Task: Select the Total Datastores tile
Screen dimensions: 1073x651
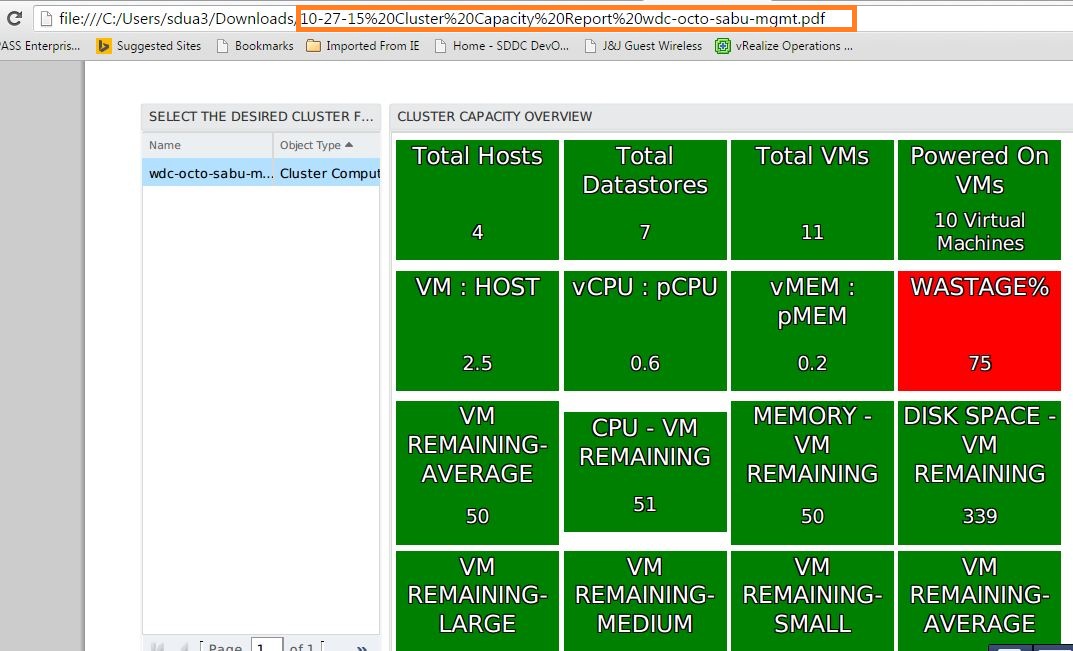Action: [645, 200]
